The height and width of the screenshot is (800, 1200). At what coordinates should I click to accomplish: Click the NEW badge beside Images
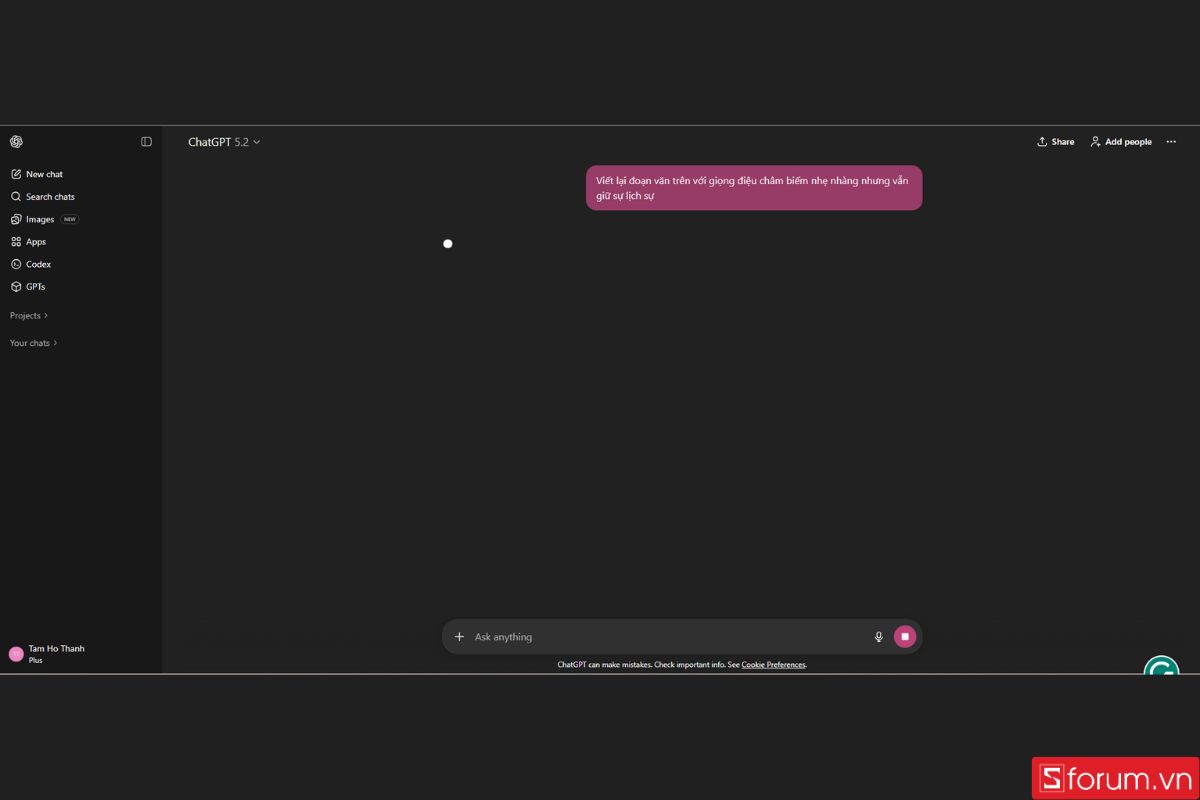tap(70, 219)
